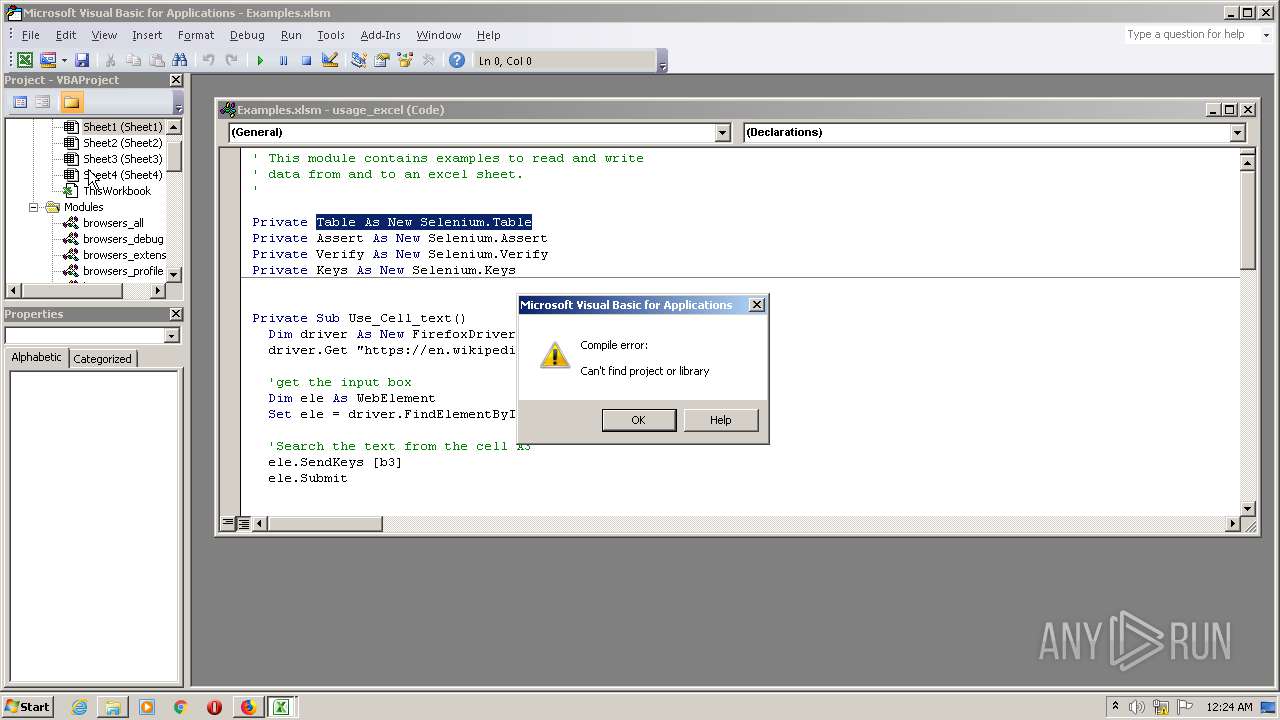Click the Insert UserForm toolbar icon
The image size is (1280, 720).
coord(47,60)
